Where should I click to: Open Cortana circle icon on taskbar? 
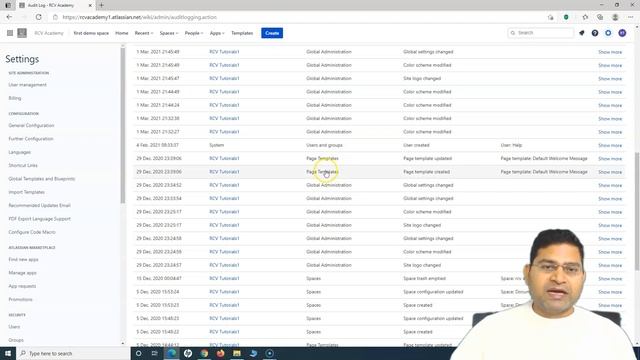138,353
